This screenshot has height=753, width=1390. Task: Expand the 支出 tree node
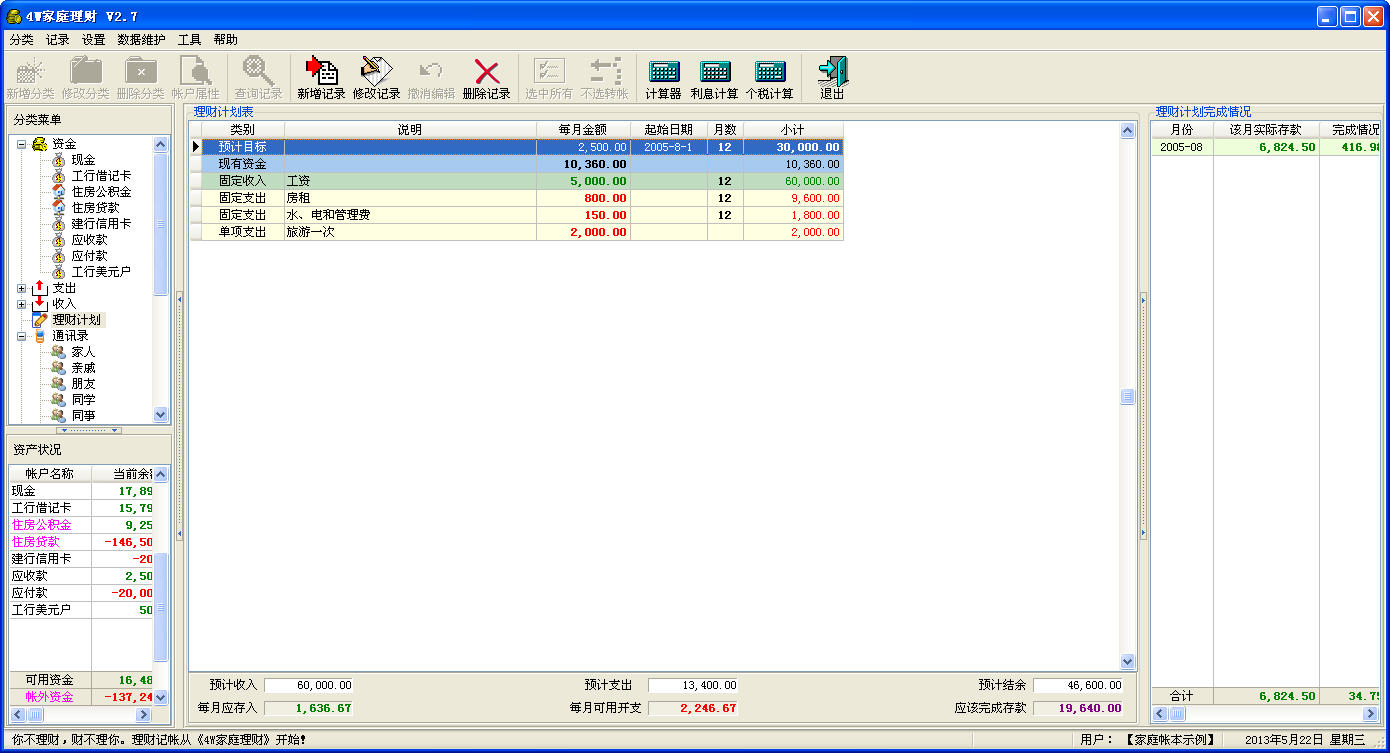[21, 288]
